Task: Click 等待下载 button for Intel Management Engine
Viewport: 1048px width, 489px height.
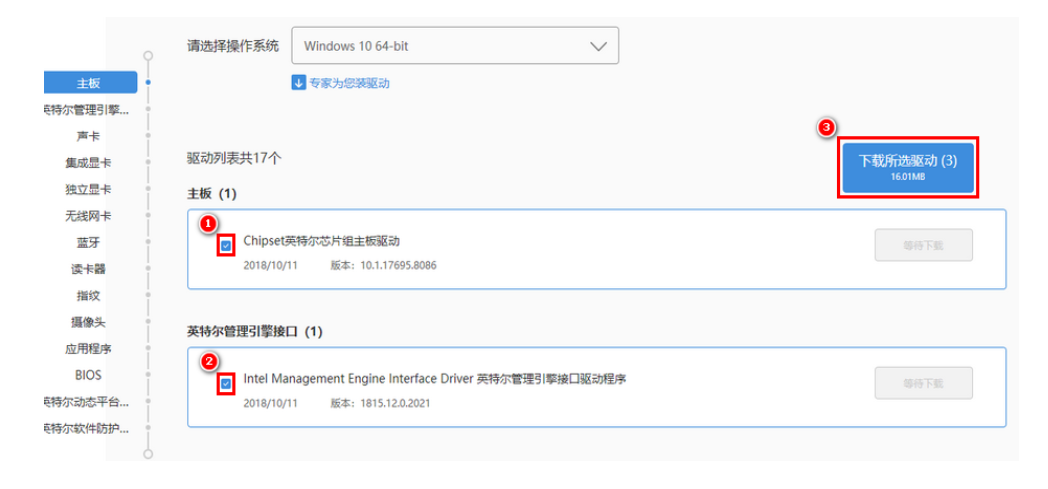Action: pos(923,383)
